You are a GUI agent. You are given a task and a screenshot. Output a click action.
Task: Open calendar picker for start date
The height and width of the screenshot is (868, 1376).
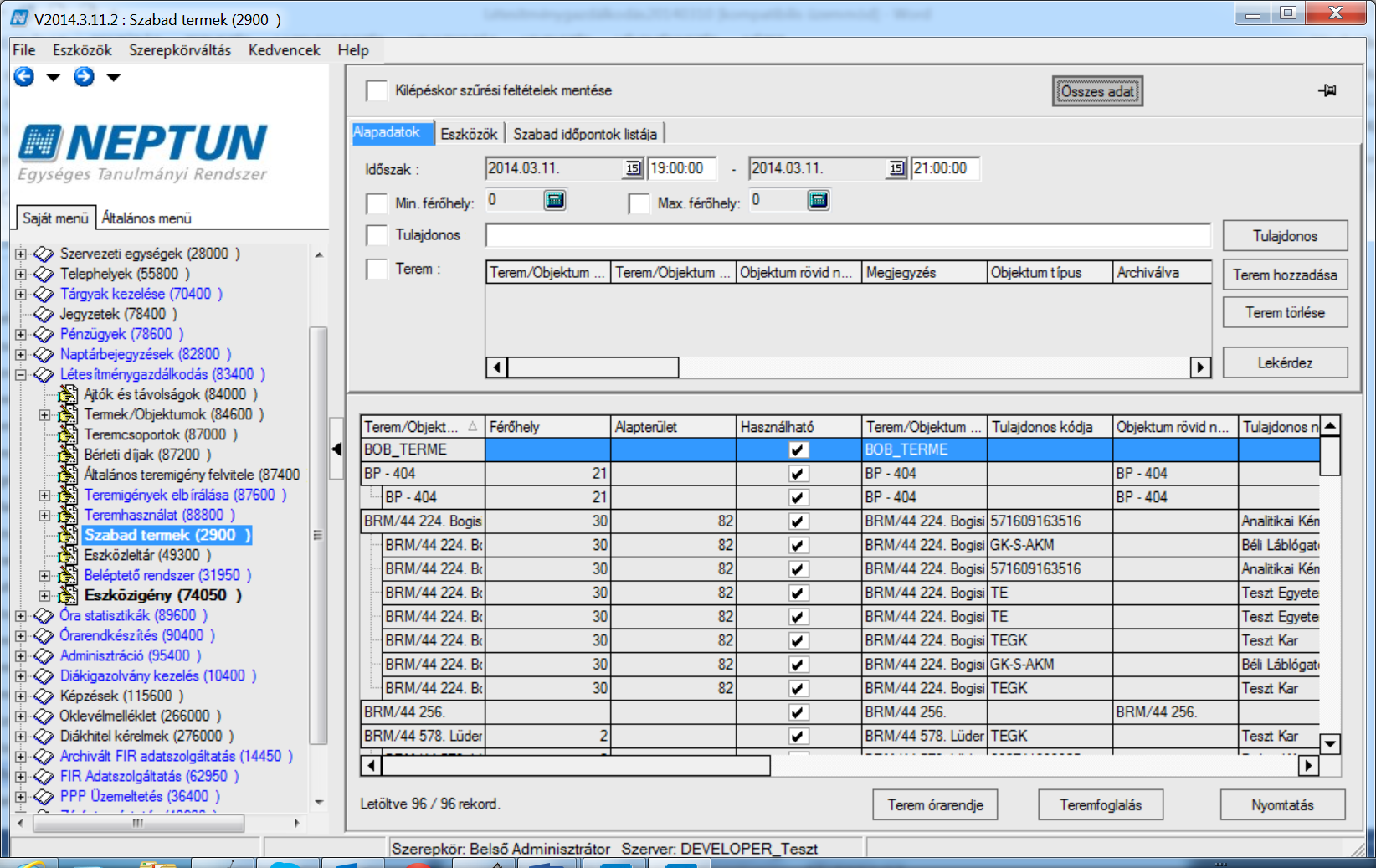click(x=633, y=168)
